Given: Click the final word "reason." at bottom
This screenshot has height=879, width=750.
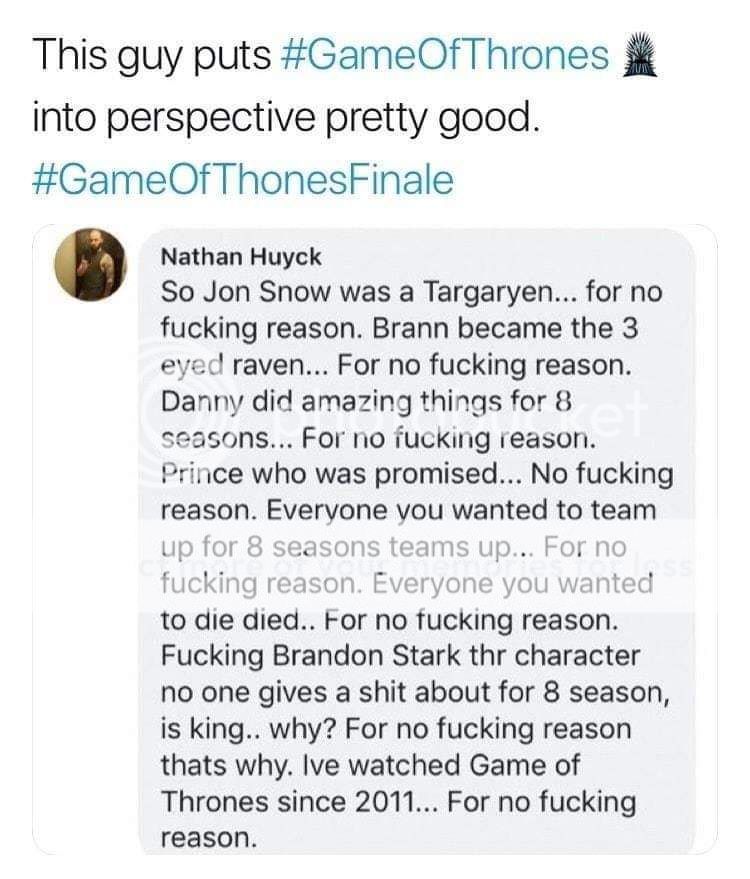Looking at the screenshot, I should point(209,838).
